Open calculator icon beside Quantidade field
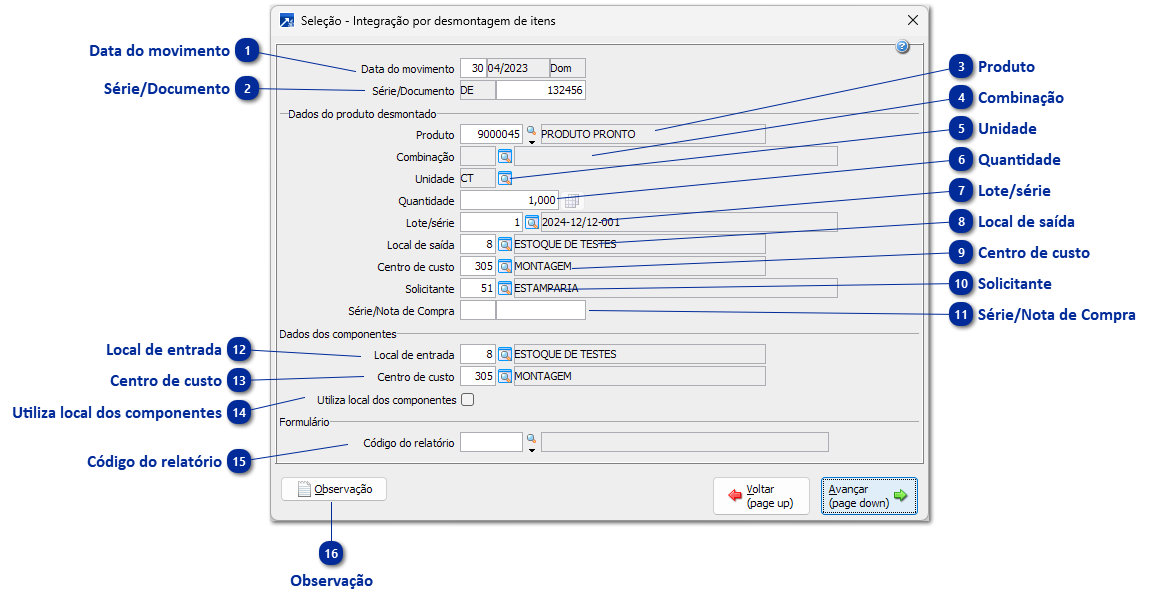The image size is (1152, 607). click(572, 201)
